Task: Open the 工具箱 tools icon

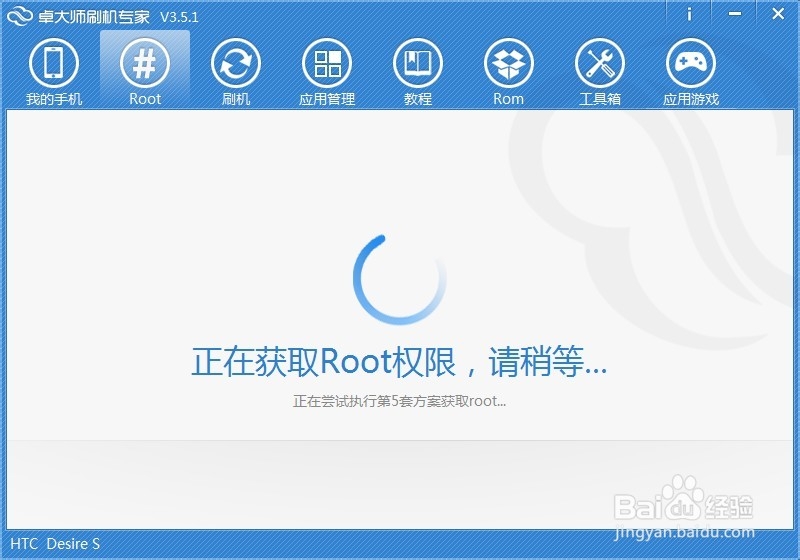Action: pos(600,63)
